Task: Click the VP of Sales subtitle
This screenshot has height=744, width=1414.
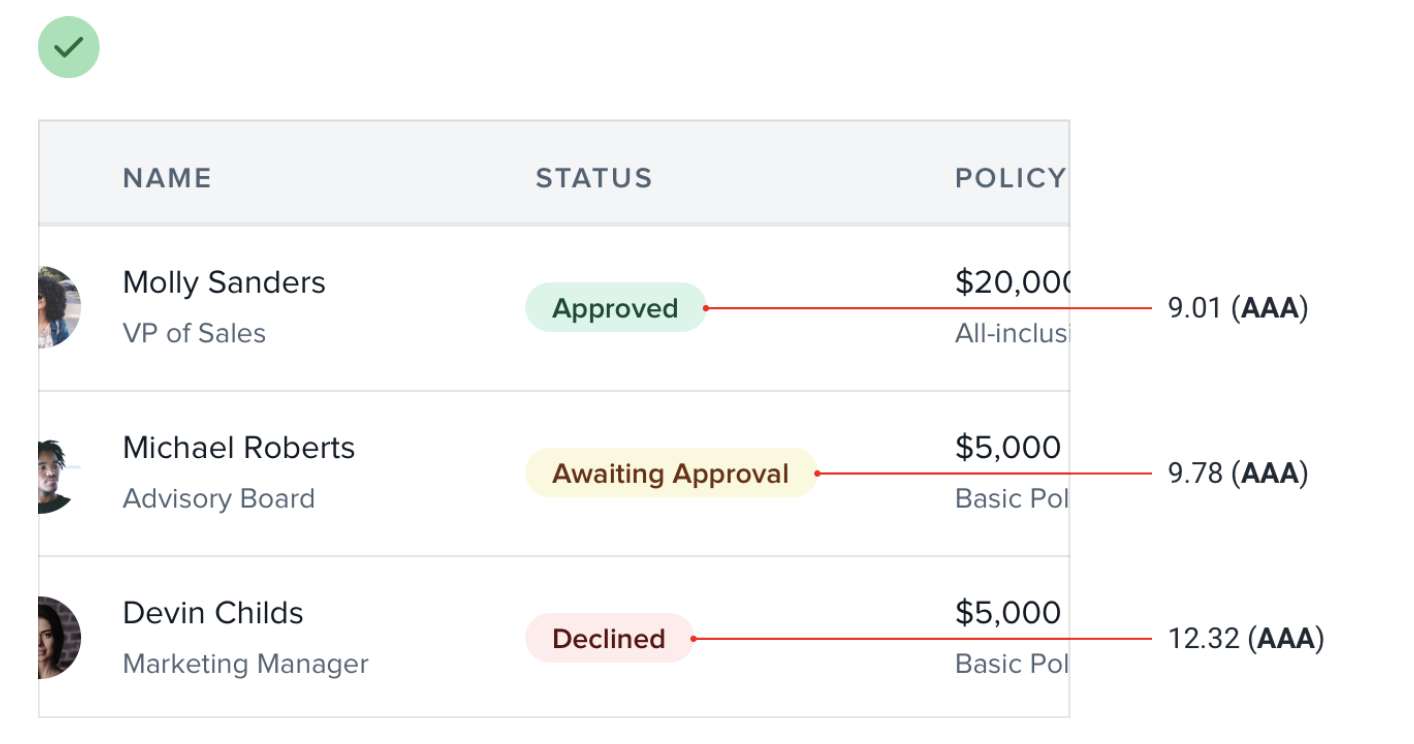Action: [x=194, y=333]
